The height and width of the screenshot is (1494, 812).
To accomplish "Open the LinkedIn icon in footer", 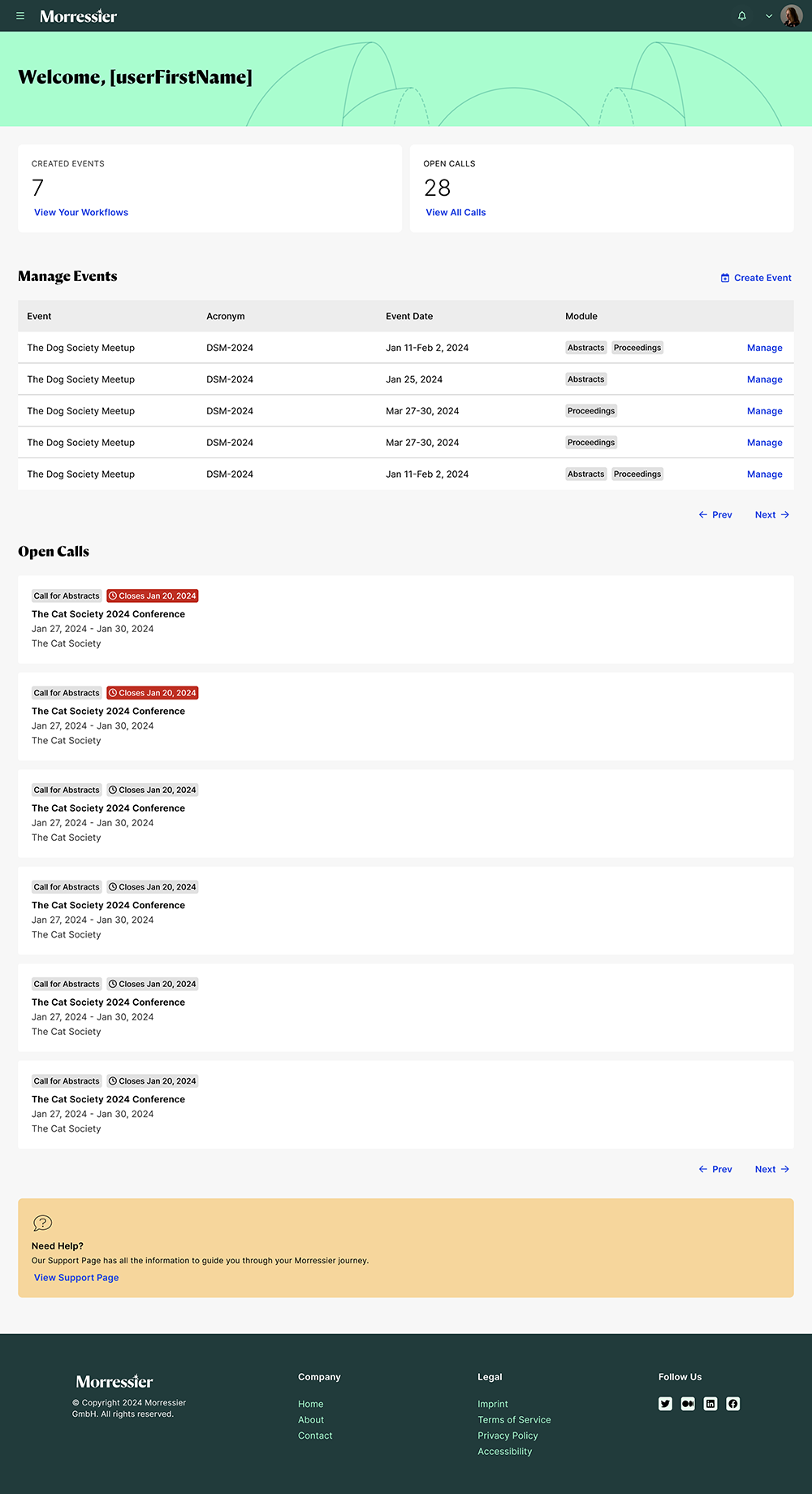I will coord(710,1404).
